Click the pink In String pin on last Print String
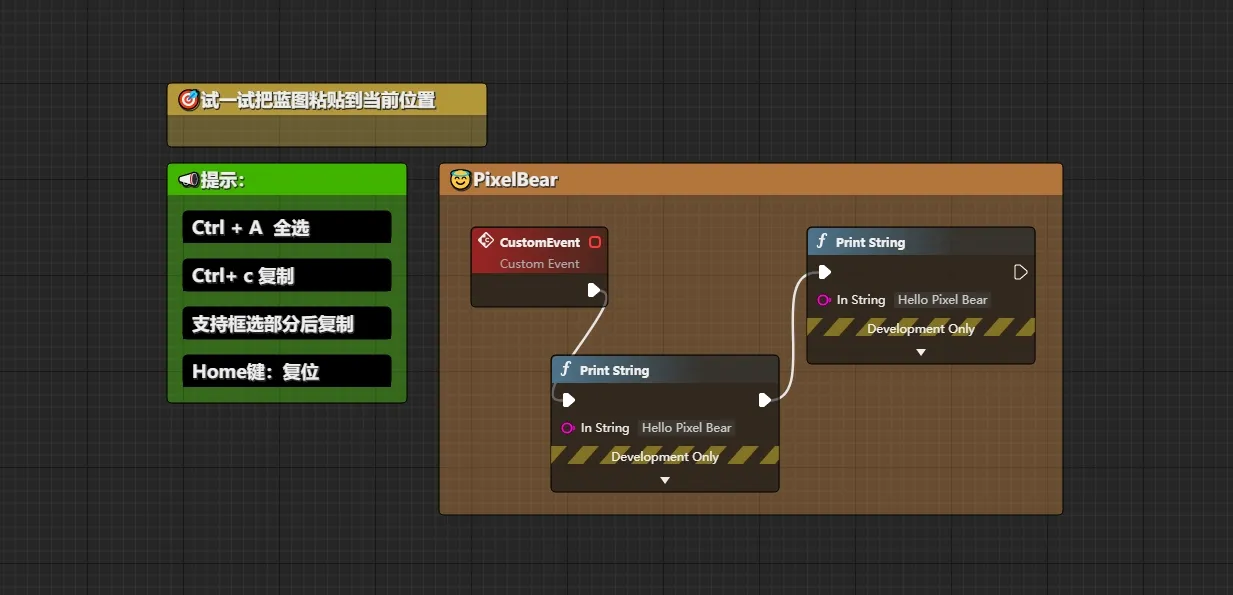The height and width of the screenshot is (595, 1233). (824, 300)
